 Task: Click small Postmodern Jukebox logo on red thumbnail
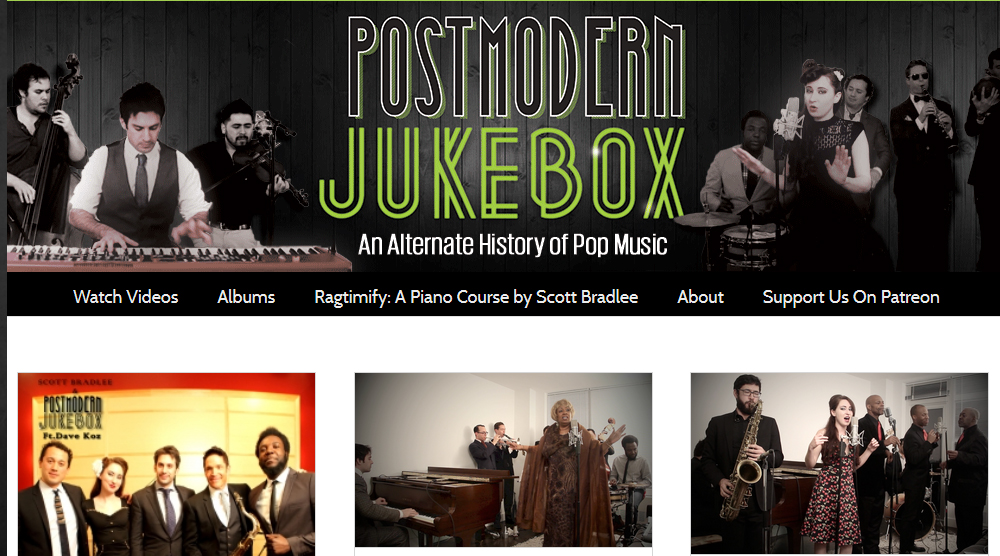72,412
